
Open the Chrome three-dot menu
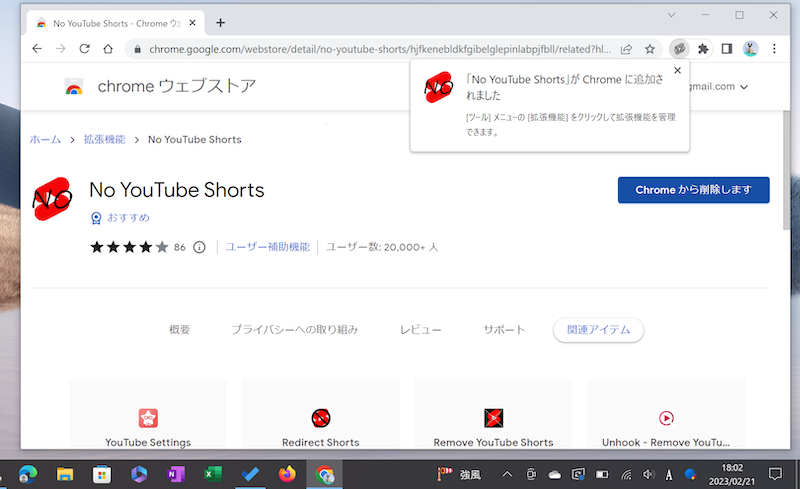[x=774, y=48]
